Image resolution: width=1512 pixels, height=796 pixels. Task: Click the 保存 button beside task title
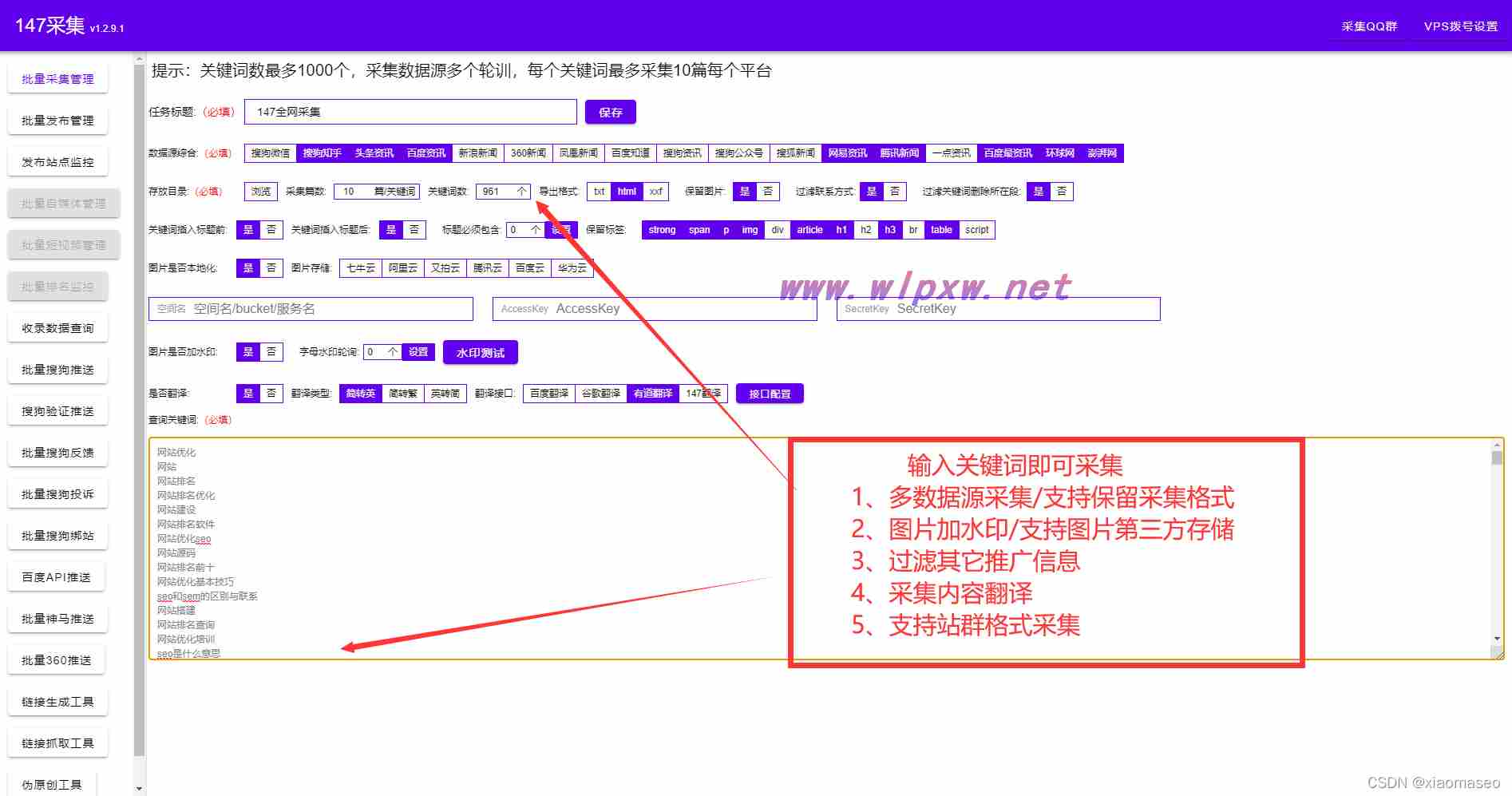pyautogui.click(x=611, y=113)
